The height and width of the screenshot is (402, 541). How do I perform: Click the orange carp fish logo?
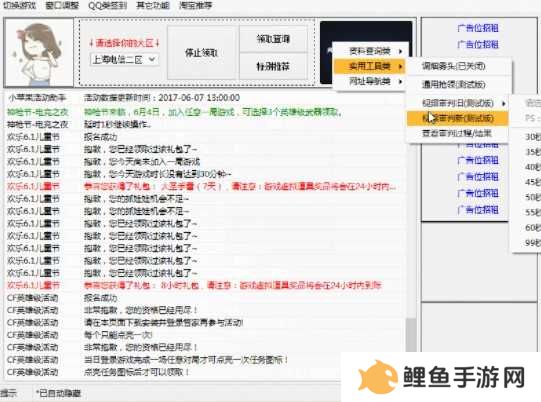tap(377, 377)
